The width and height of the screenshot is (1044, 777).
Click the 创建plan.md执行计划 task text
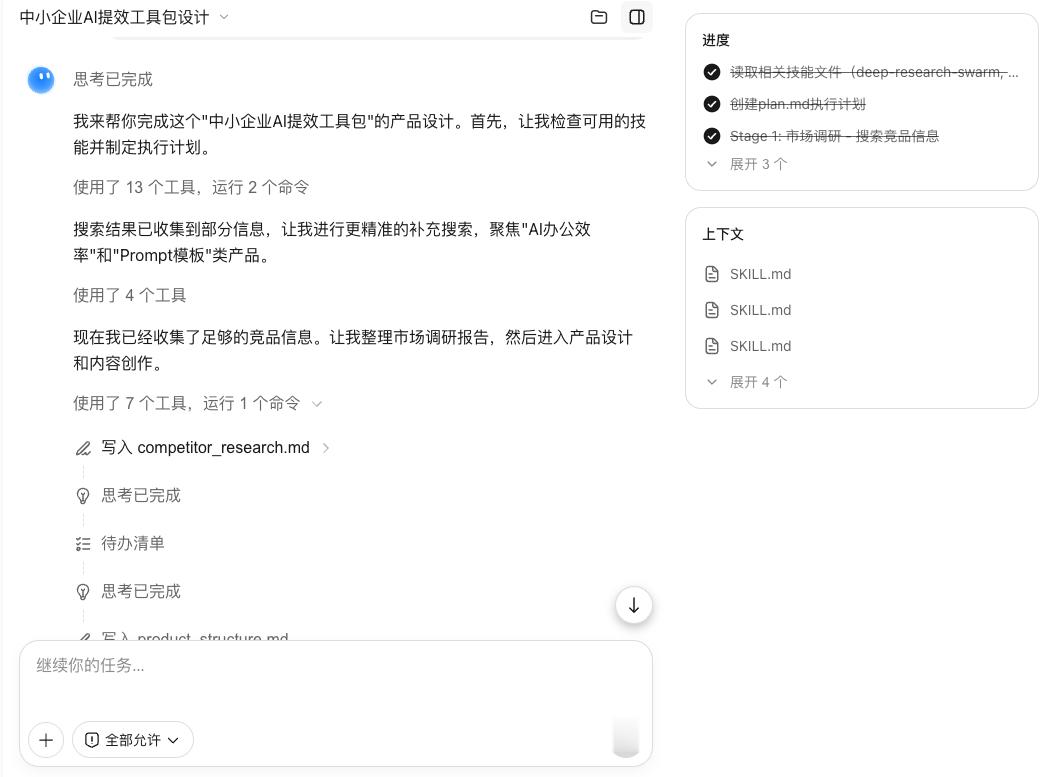(798, 104)
